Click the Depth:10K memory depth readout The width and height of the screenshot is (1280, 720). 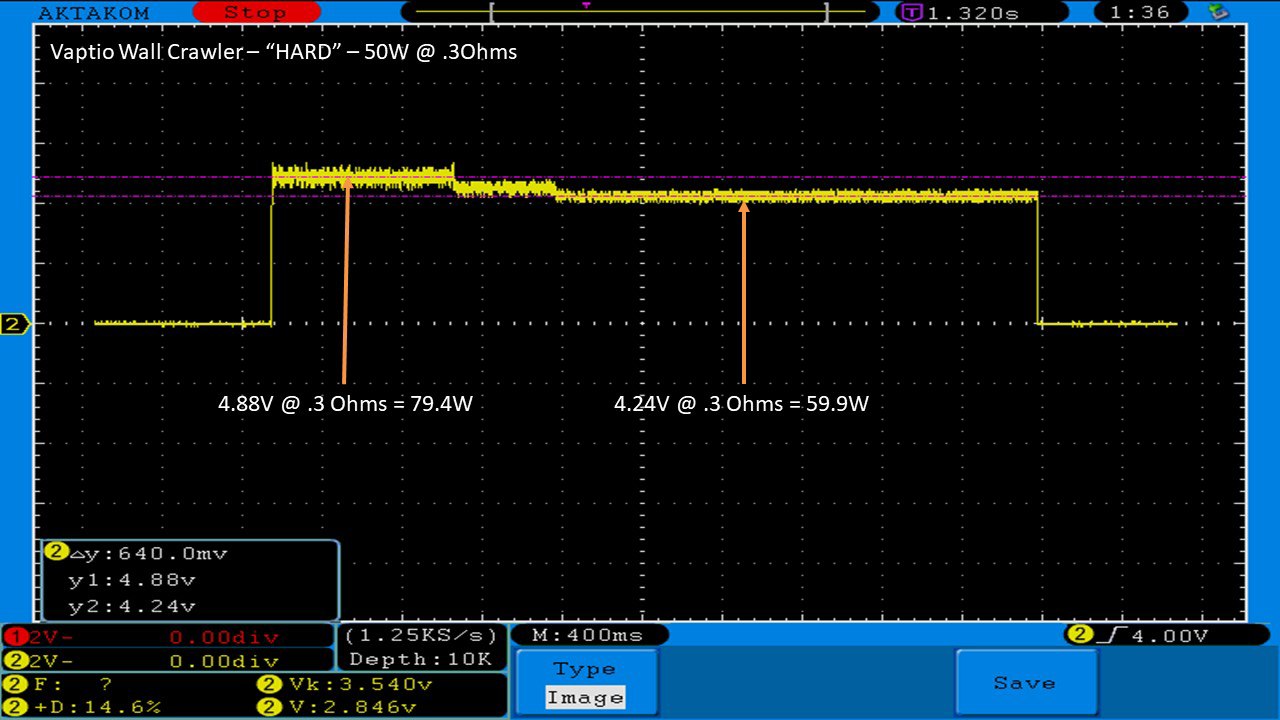420,659
